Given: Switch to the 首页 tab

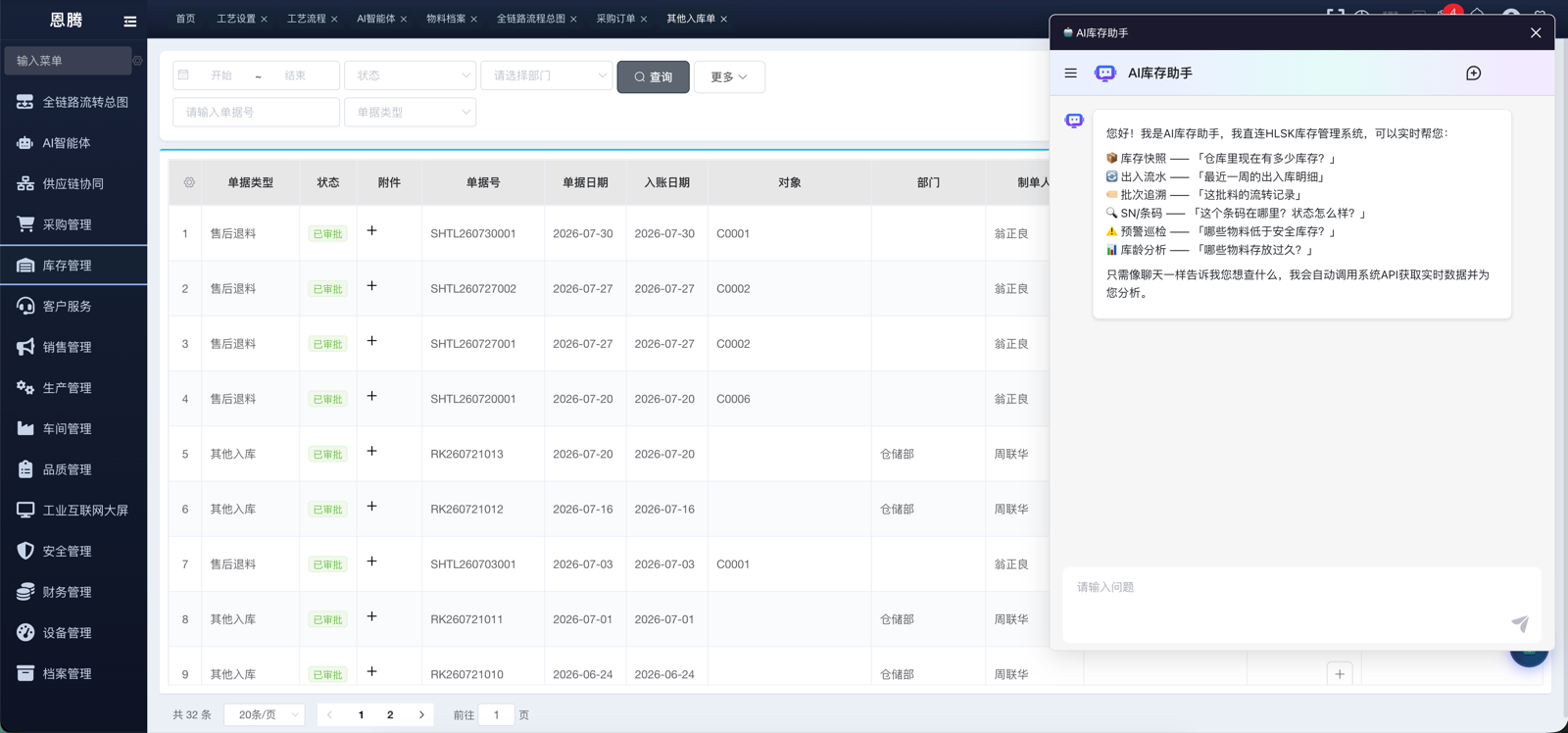Looking at the screenshot, I should (185, 19).
